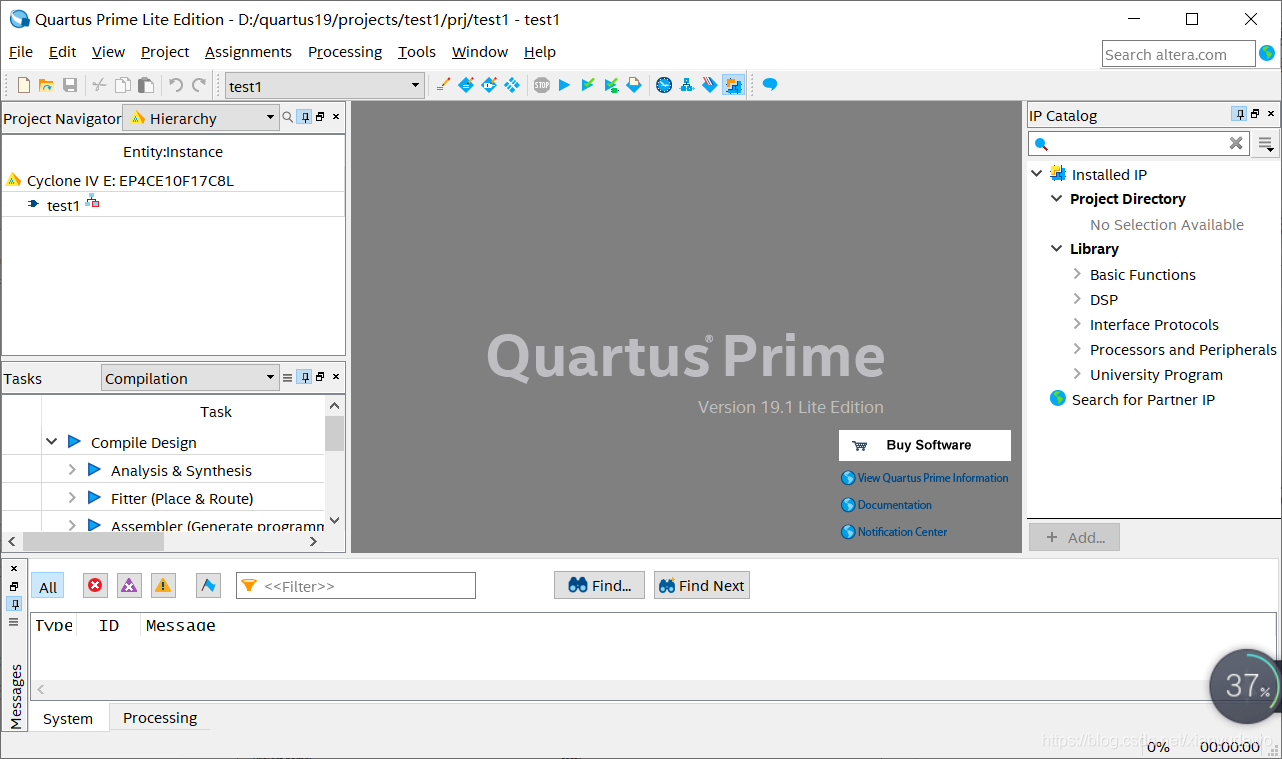Switch to the System messages tab
Image resolution: width=1282 pixels, height=759 pixels.
[x=68, y=718]
